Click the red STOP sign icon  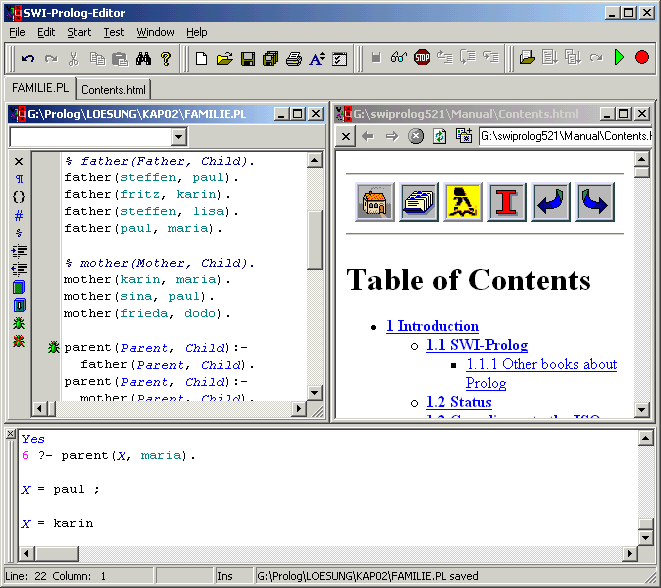pos(422,57)
